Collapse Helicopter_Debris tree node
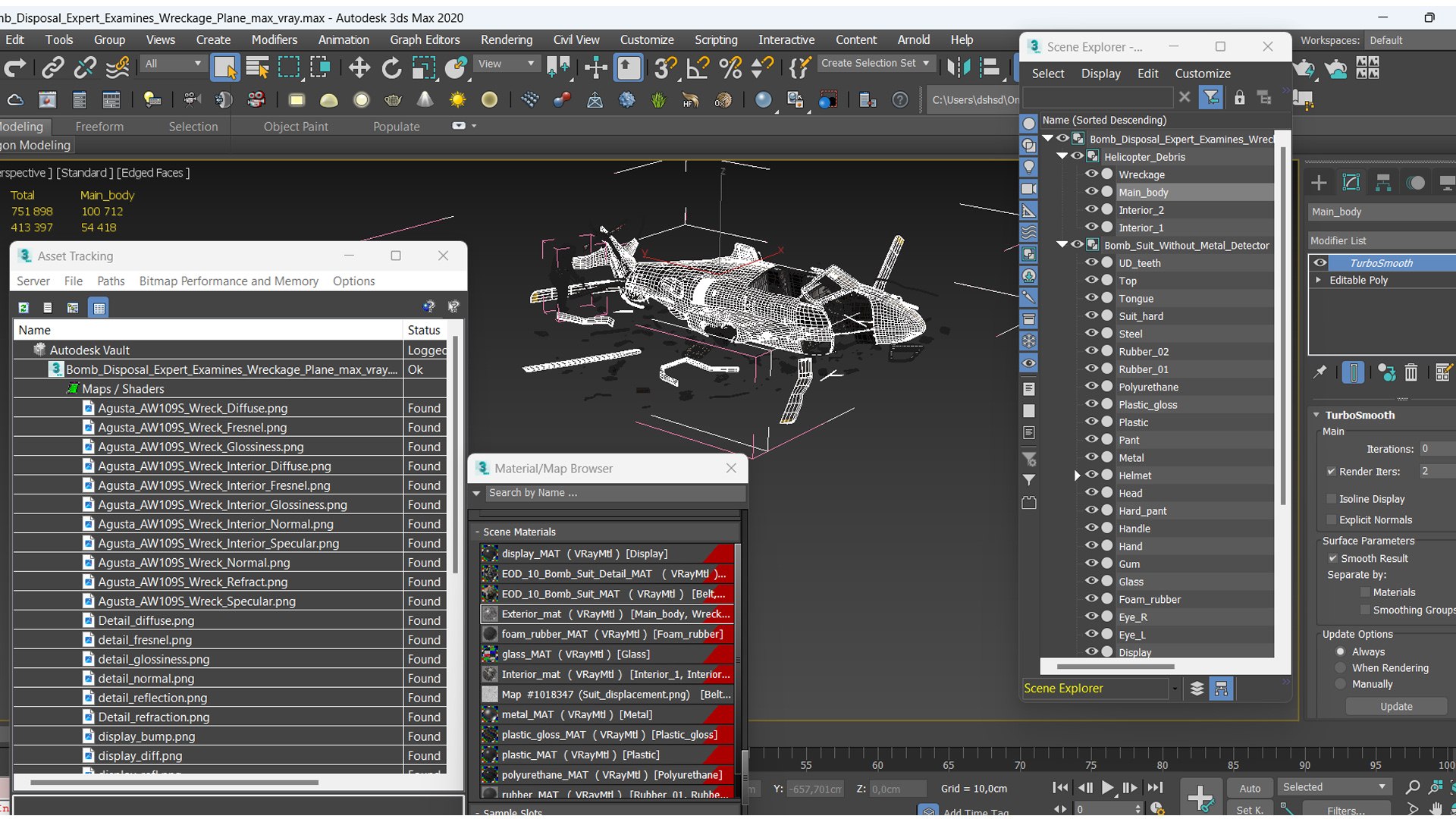The image size is (1456, 819). pos(1062,156)
